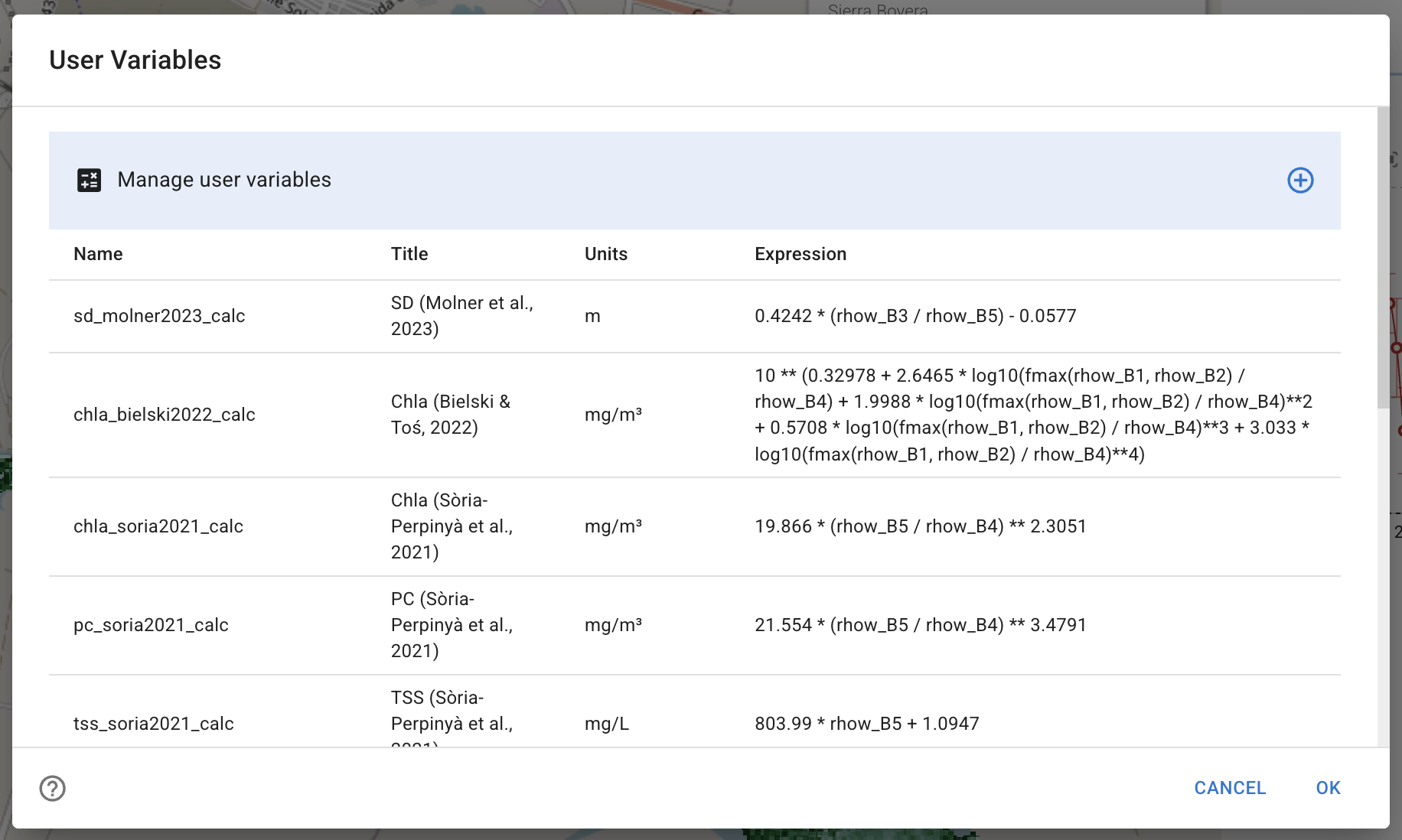Screen dimensions: 1402x840
Task: Click the Chla Bielski & Toś title cell
Action: pyautogui.click(x=451, y=415)
